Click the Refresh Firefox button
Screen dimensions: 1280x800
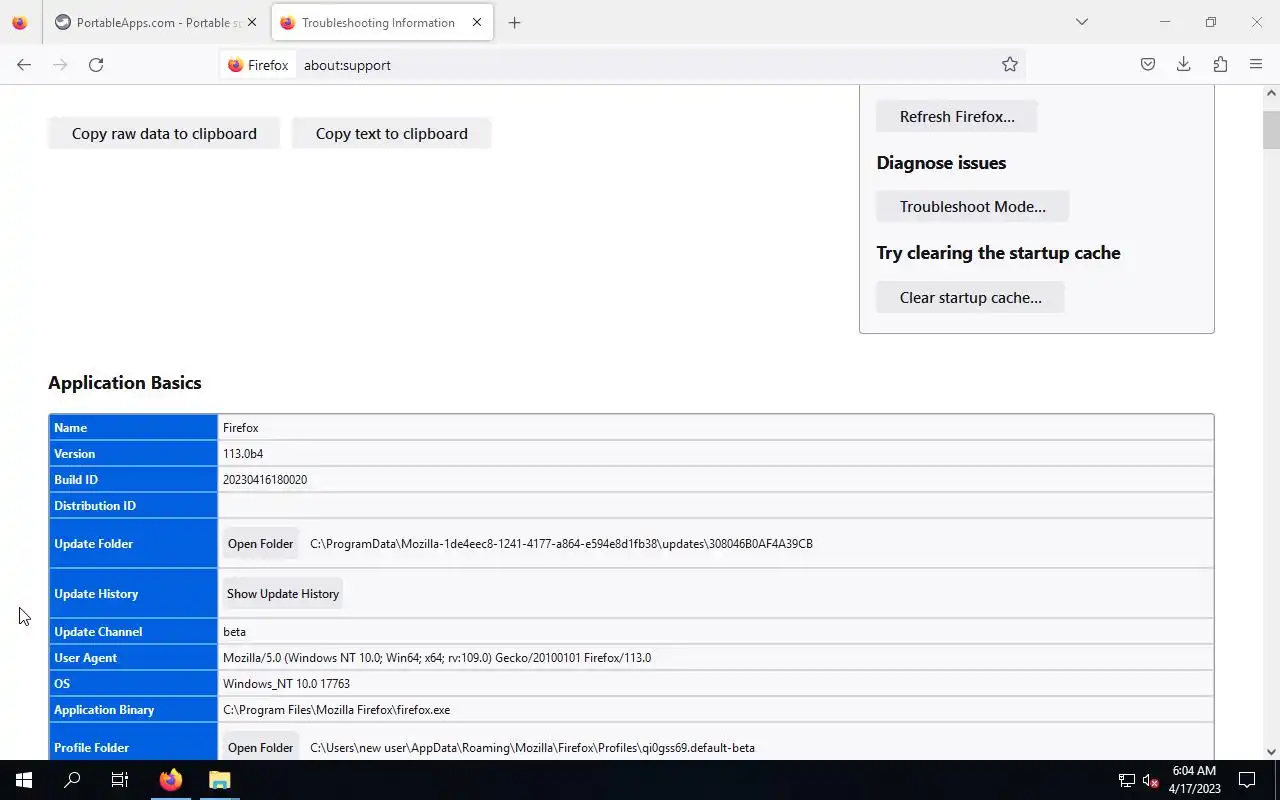coord(957,117)
